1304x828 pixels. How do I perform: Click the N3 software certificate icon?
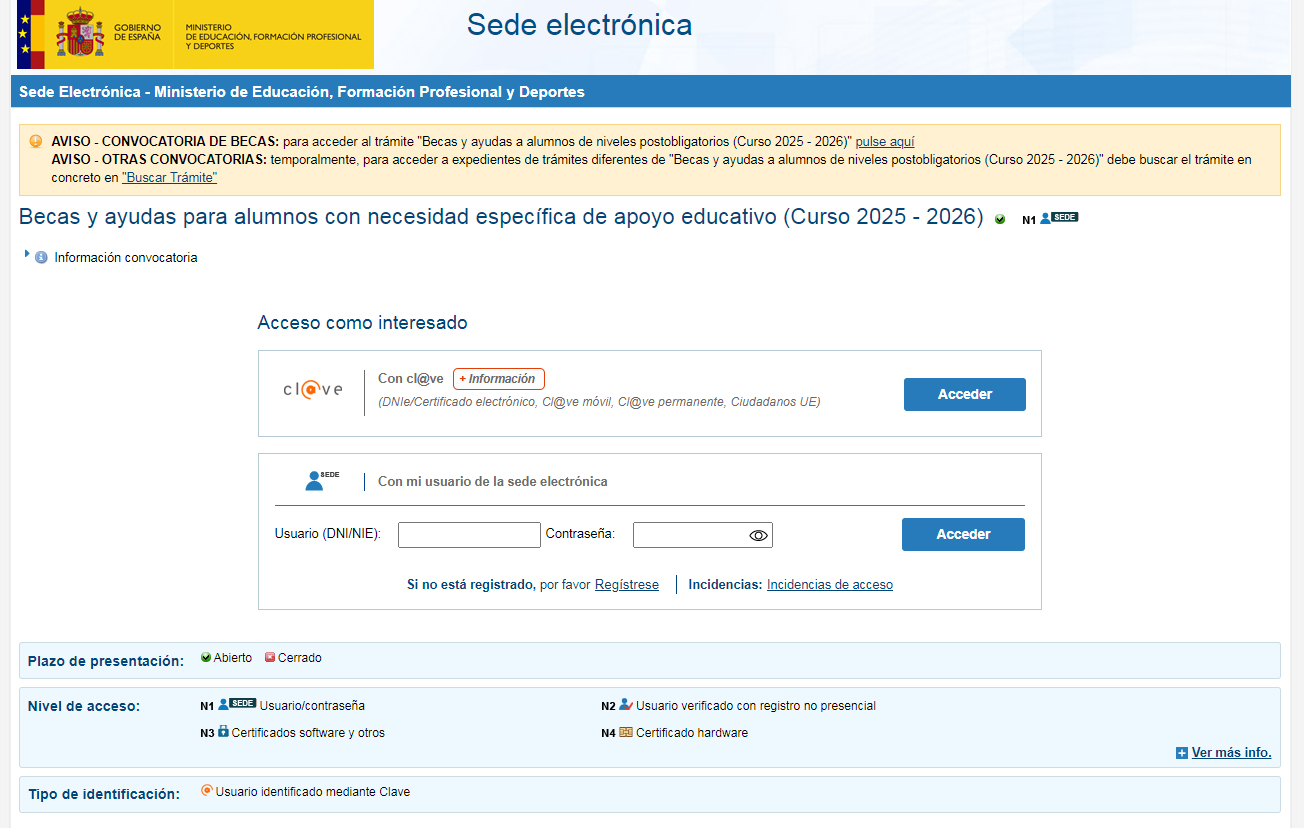223,732
